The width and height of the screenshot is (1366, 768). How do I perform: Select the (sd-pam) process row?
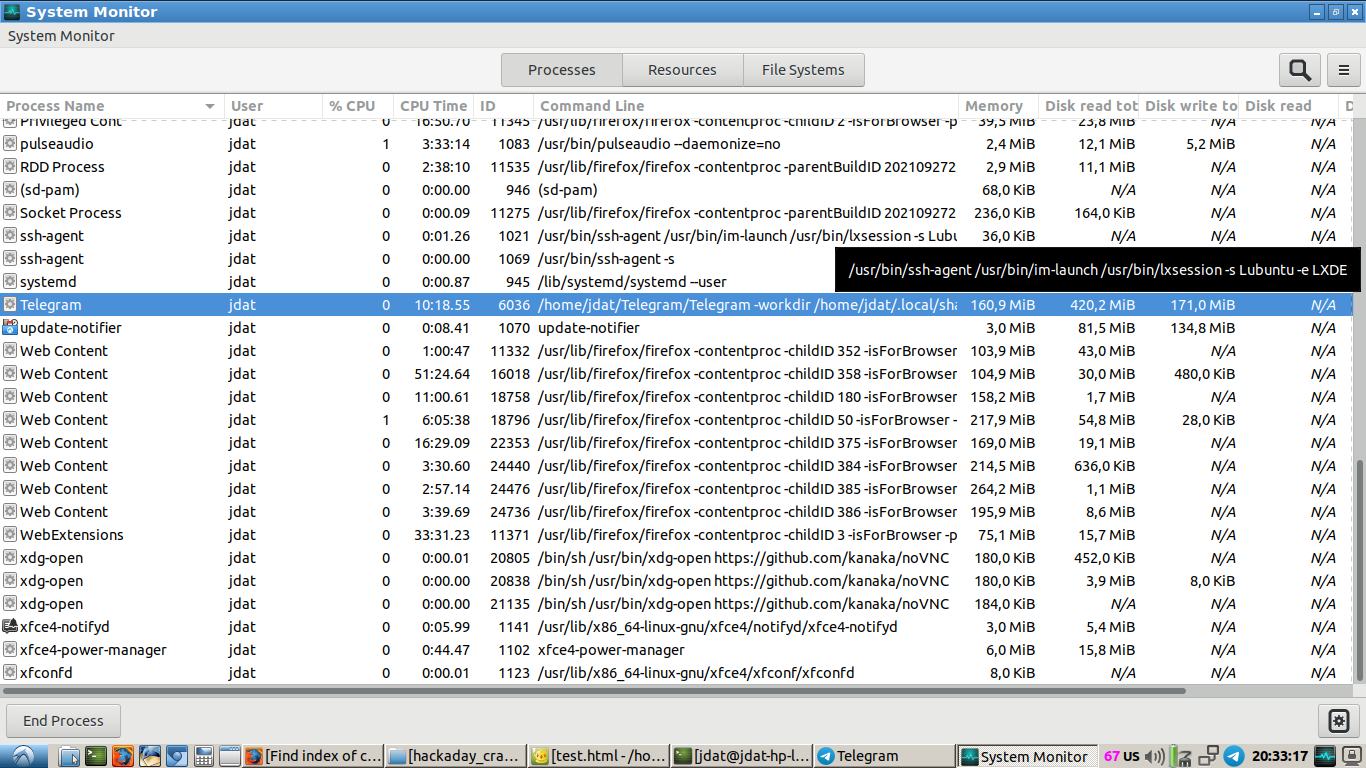676,189
